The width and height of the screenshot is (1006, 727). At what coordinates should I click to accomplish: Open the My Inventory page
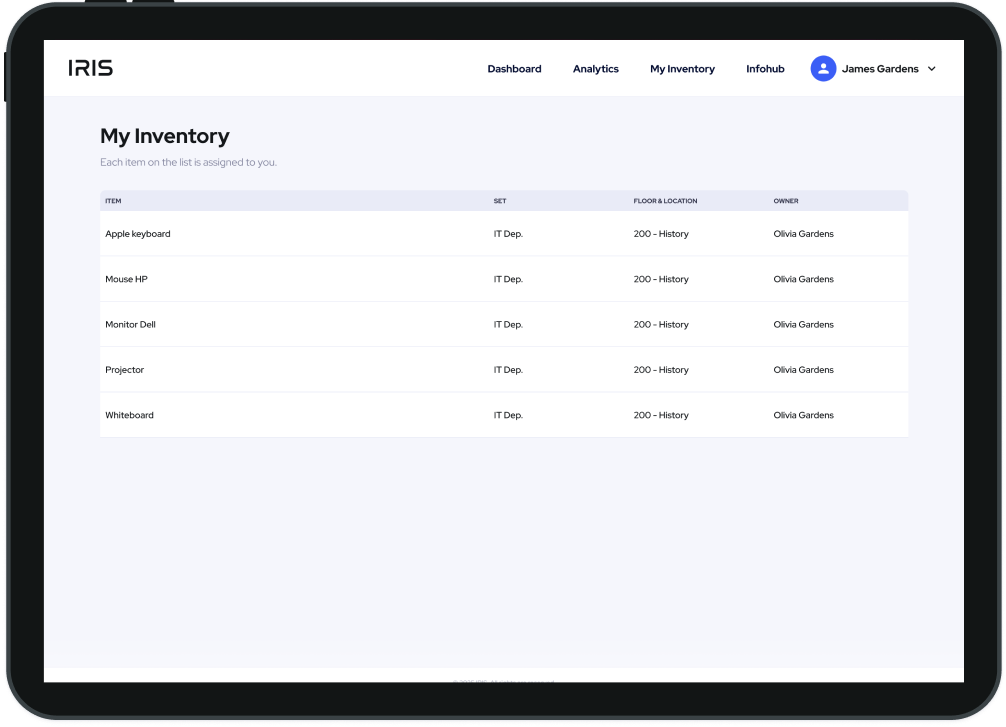pyautogui.click(x=682, y=68)
